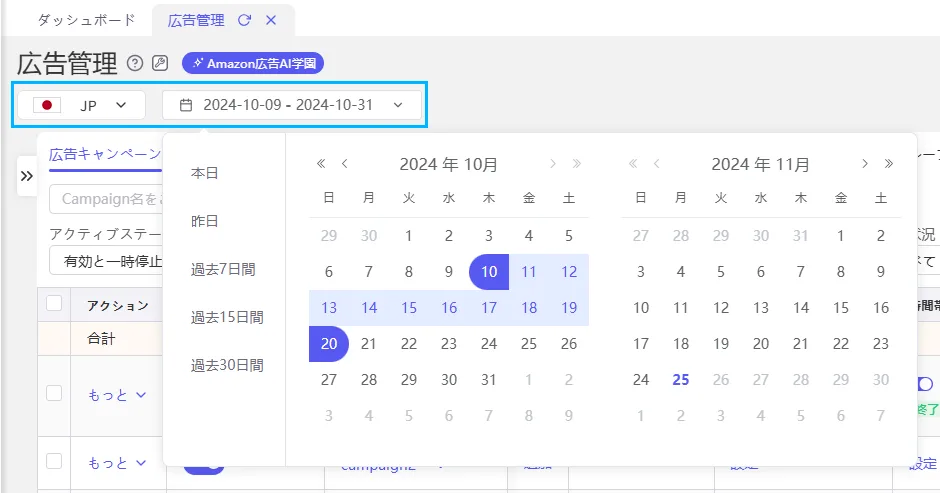Click the Campaign名 search field

[106, 199]
